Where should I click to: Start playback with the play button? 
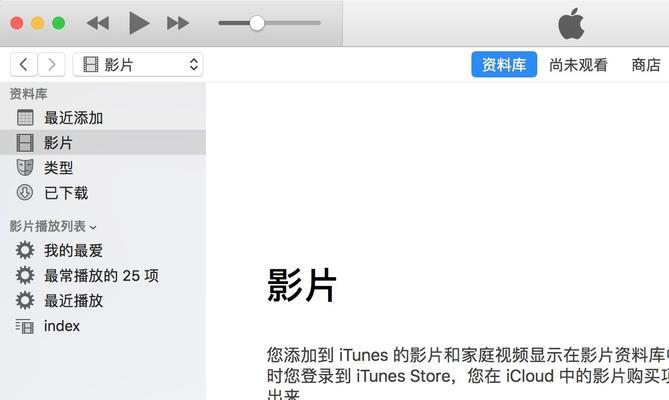139,23
